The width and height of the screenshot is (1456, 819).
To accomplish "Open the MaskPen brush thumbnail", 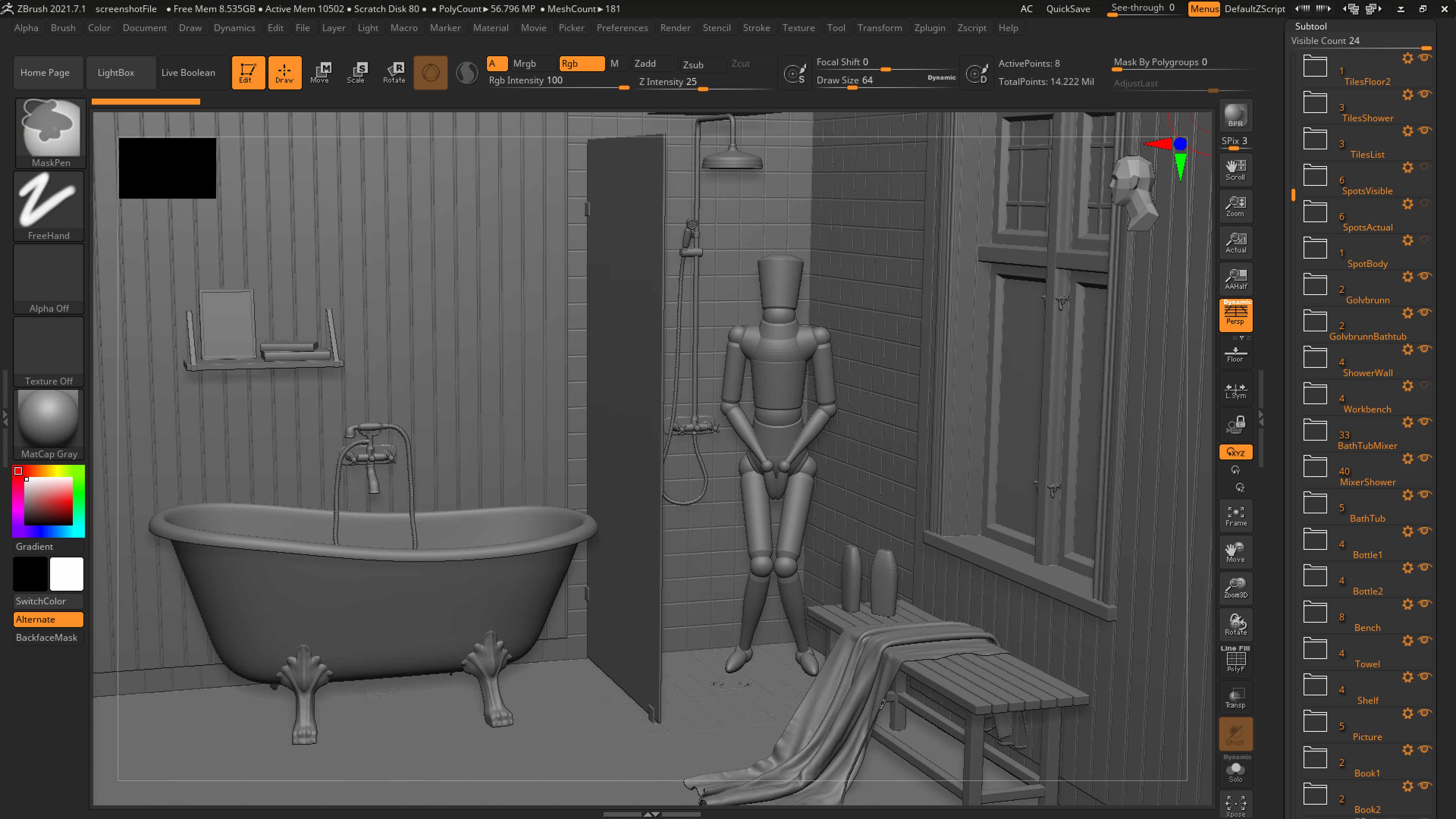I will click(x=50, y=133).
